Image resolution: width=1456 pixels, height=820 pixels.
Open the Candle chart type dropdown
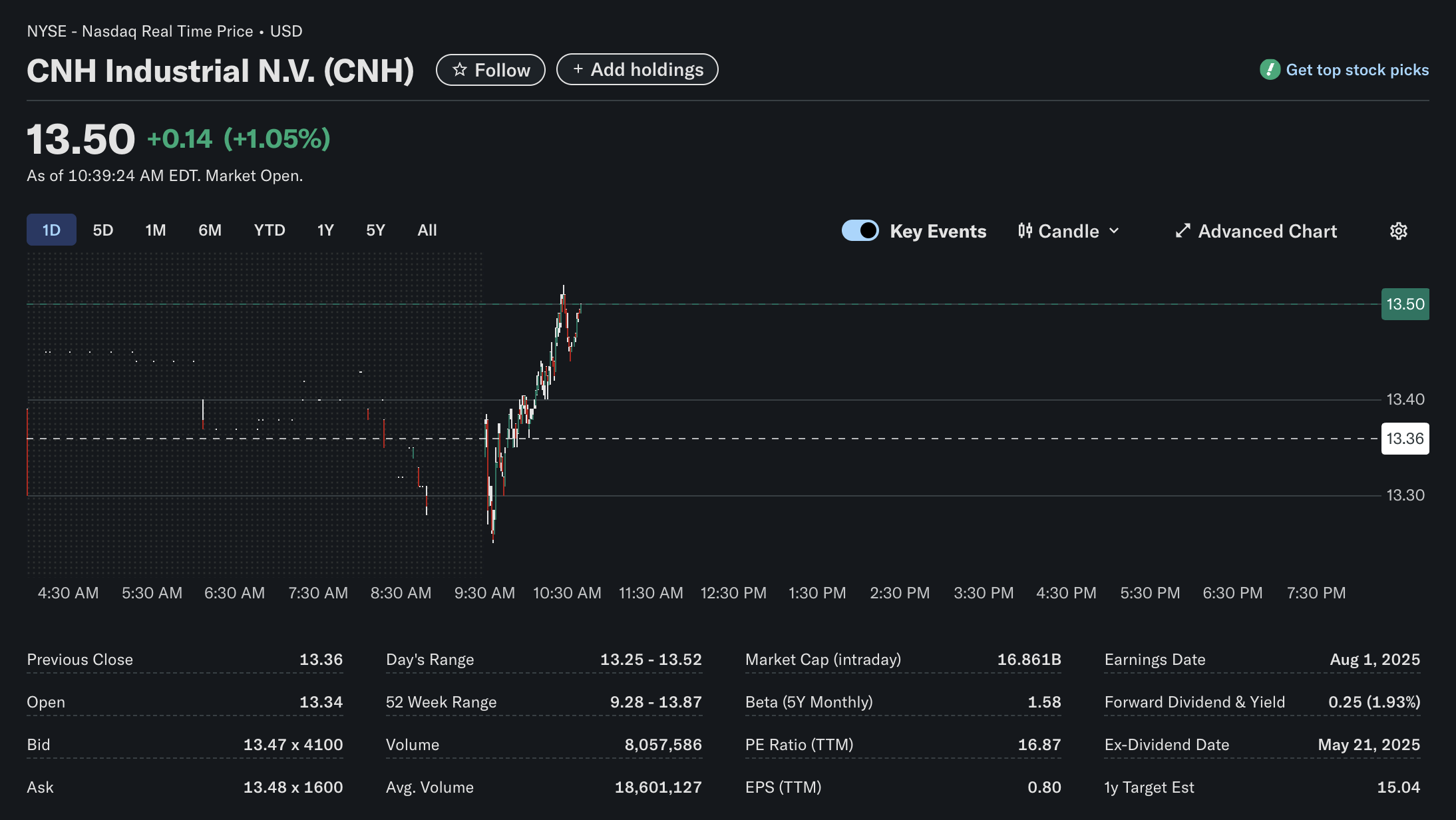1069,231
